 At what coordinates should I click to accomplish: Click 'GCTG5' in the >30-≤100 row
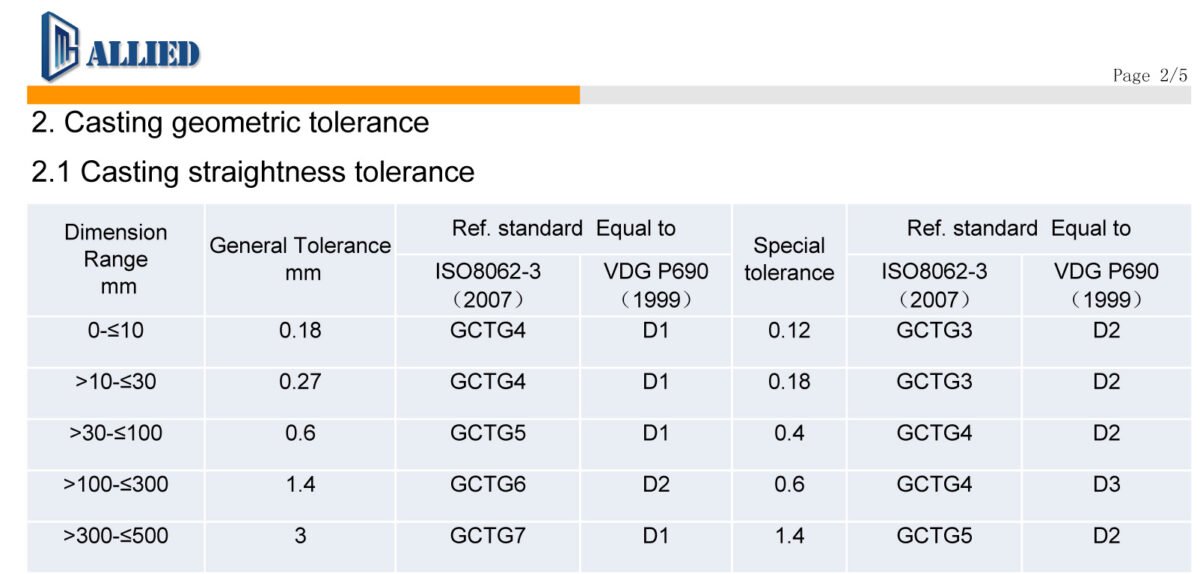point(487,433)
